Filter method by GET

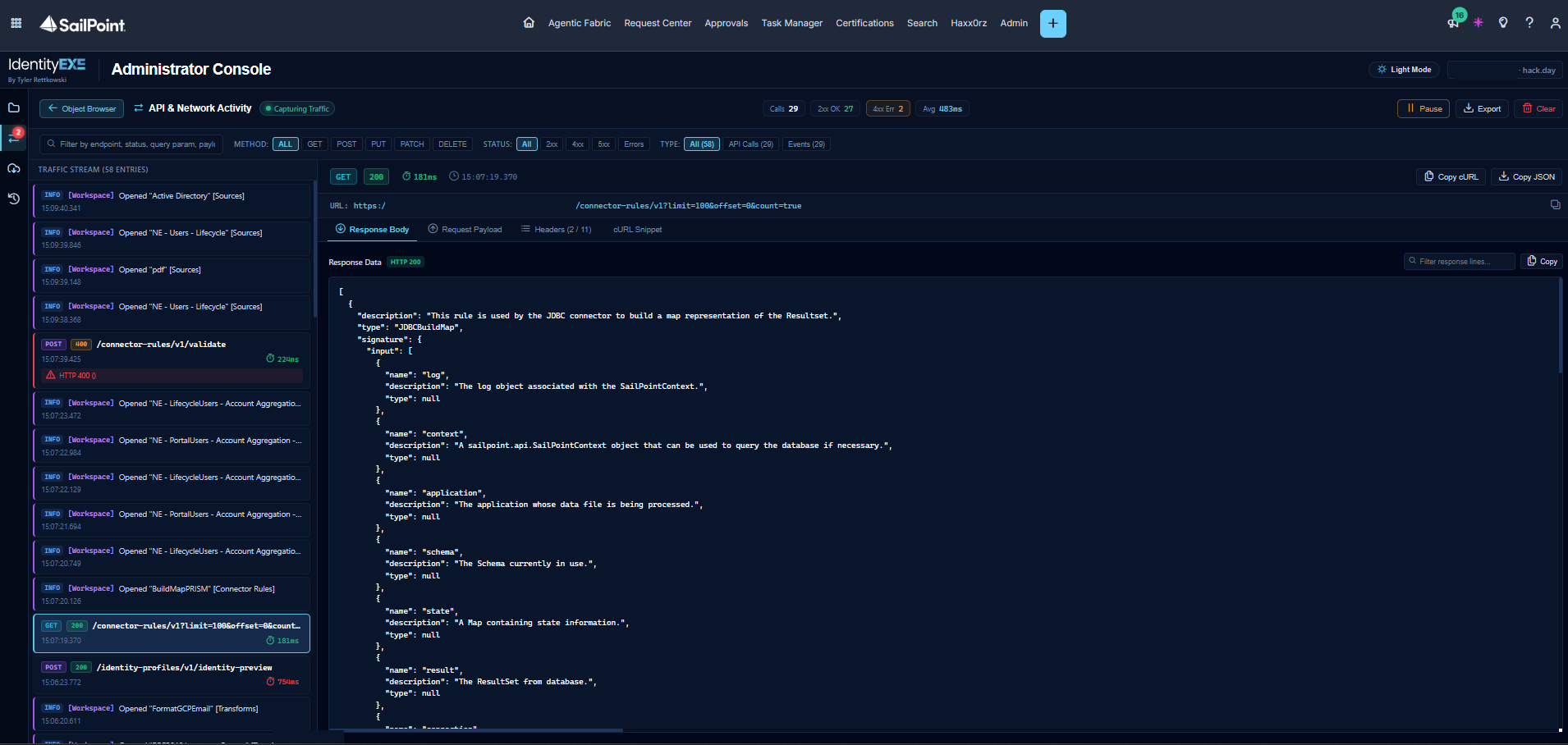click(314, 144)
